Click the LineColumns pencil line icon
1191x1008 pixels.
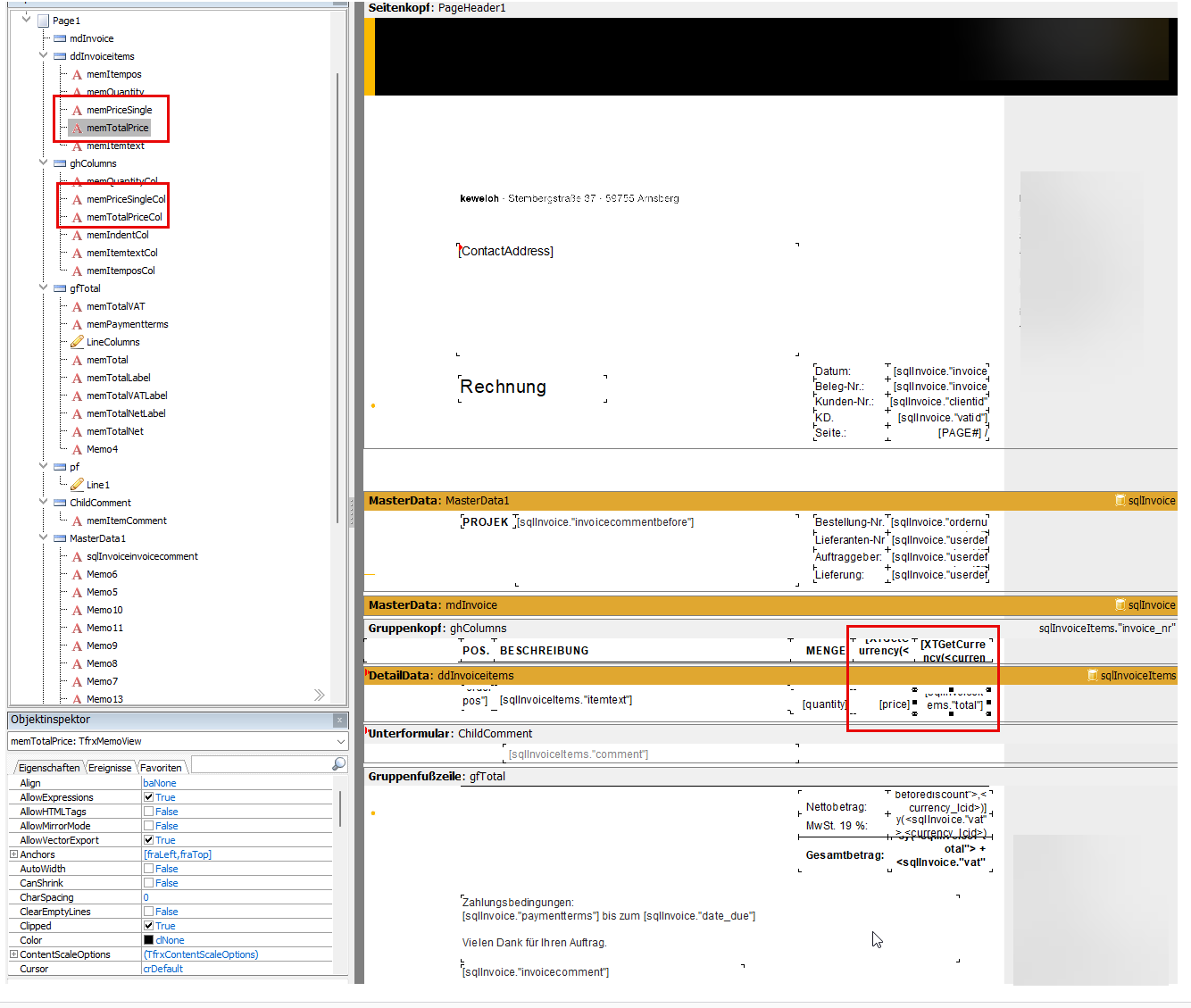coord(77,342)
